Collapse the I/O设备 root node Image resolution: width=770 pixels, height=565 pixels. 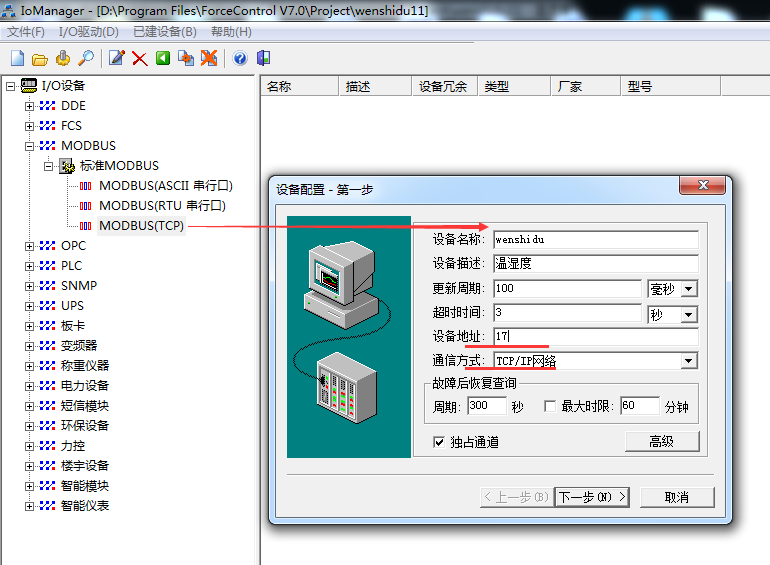tap(10, 86)
